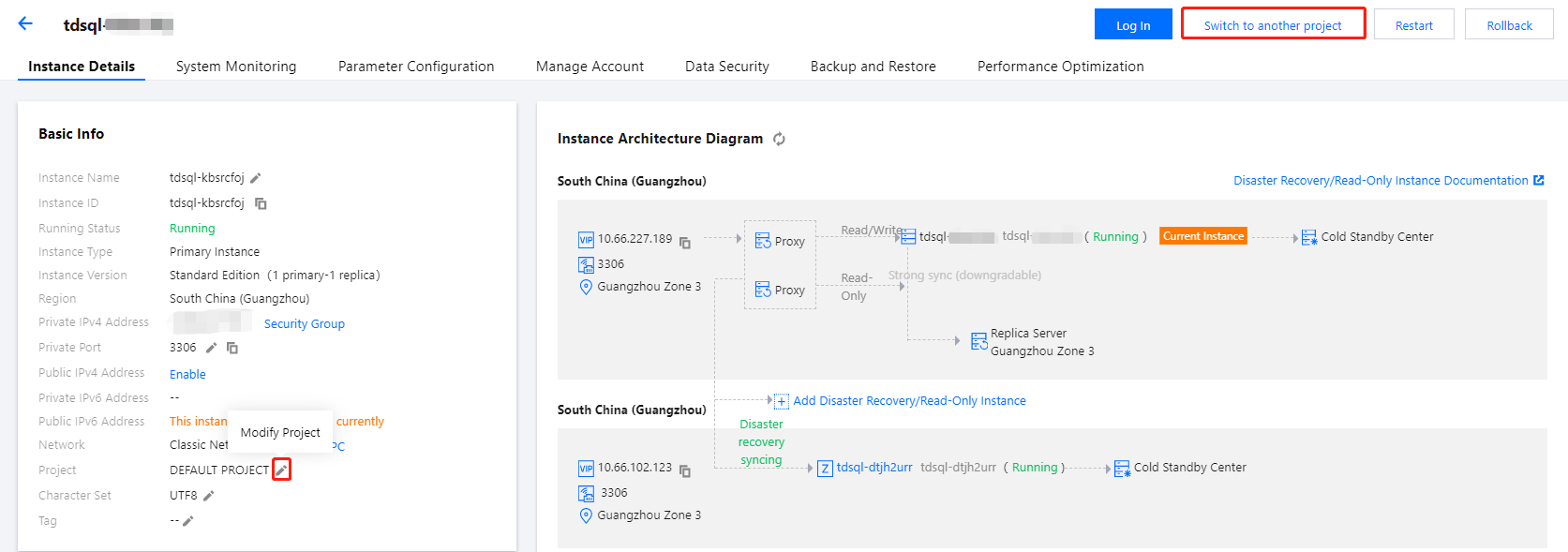Copy VIP address 10.66.102.123
This screenshot has width=1568, height=552.
[685, 470]
